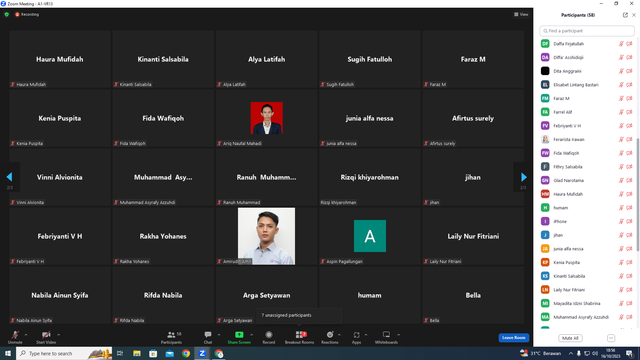Select Glad Narotama in participants list
This screenshot has width=640, height=360.
click(587, 180)
